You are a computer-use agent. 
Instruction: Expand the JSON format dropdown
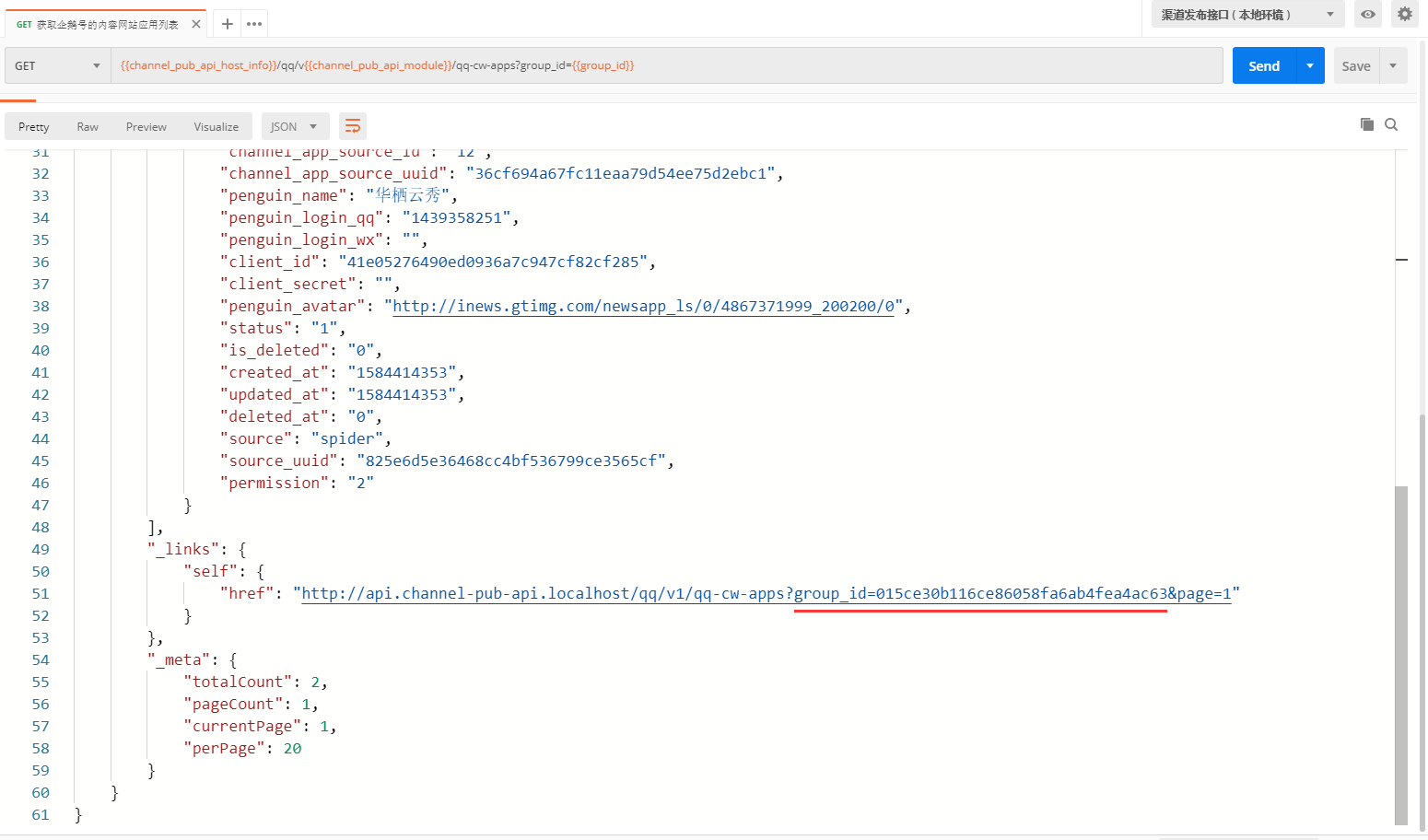[x=295, y=126]
